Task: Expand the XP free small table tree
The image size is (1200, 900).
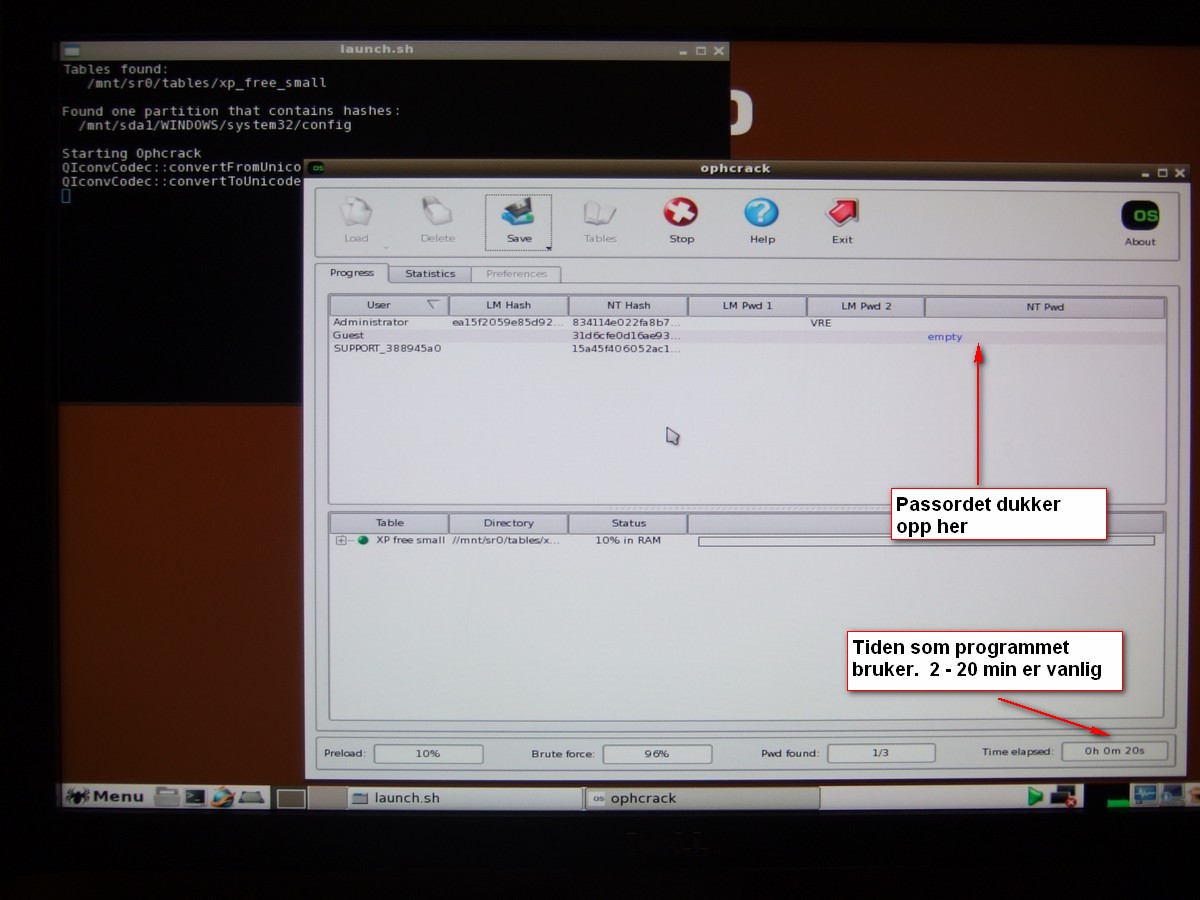Action: pyautogui.click(x=341, y=540)
